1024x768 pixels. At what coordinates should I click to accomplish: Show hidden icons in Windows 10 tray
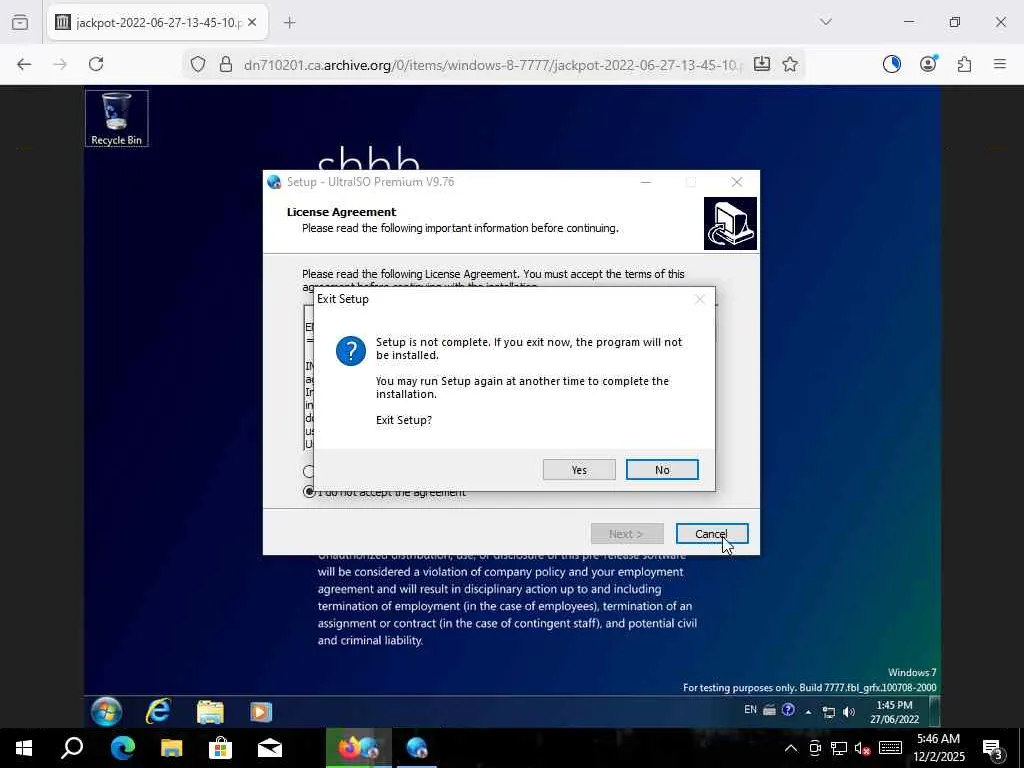click(790, 748)
